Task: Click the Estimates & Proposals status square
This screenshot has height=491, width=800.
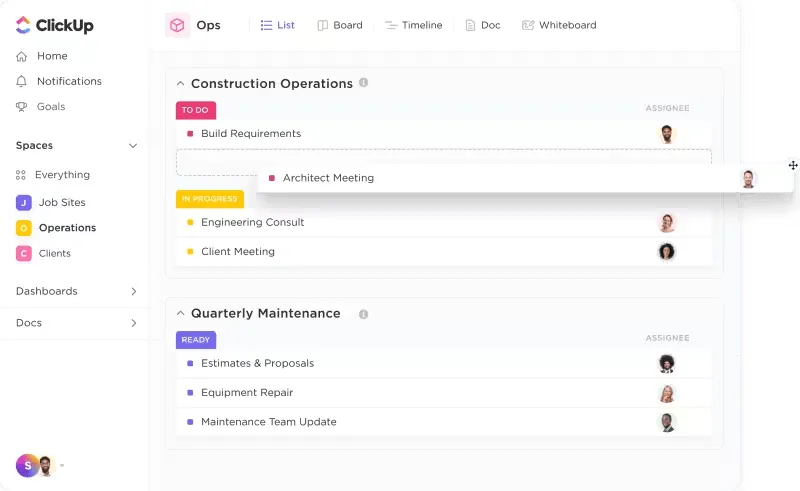Action: (x=190, y=363)
